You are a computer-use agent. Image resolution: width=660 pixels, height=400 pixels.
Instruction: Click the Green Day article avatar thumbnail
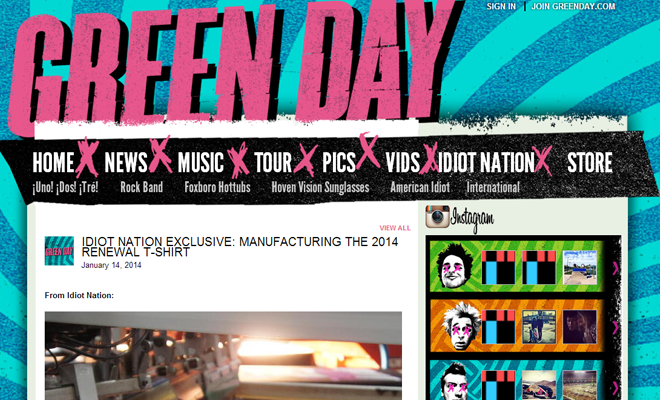click(59, 251)
